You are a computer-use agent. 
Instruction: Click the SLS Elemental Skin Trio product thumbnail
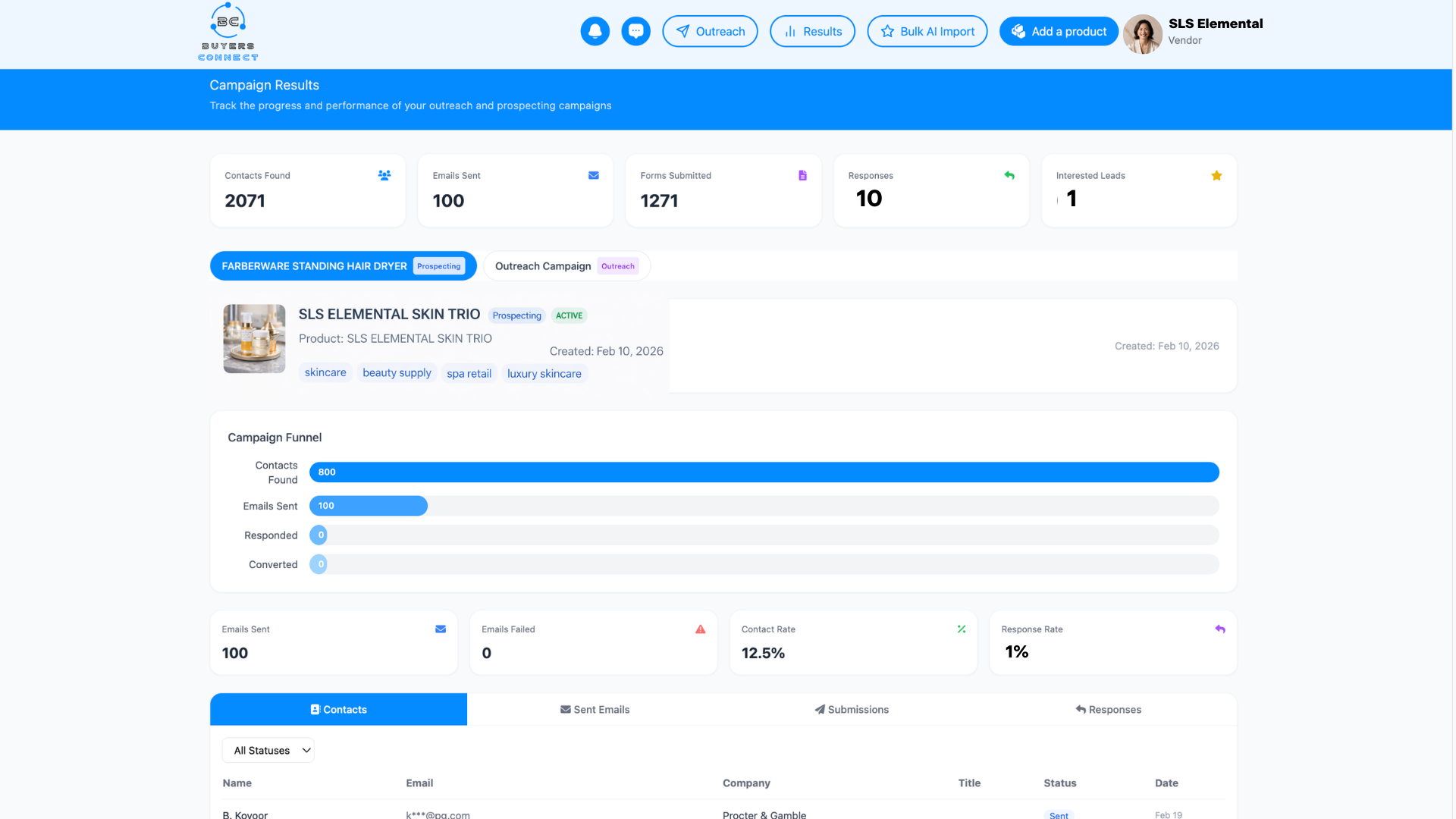tap(254, 338)
